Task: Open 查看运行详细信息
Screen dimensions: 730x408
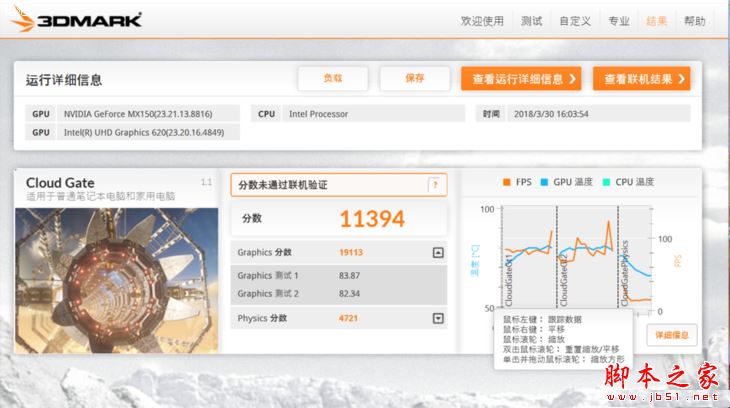Action: (521, 79)
